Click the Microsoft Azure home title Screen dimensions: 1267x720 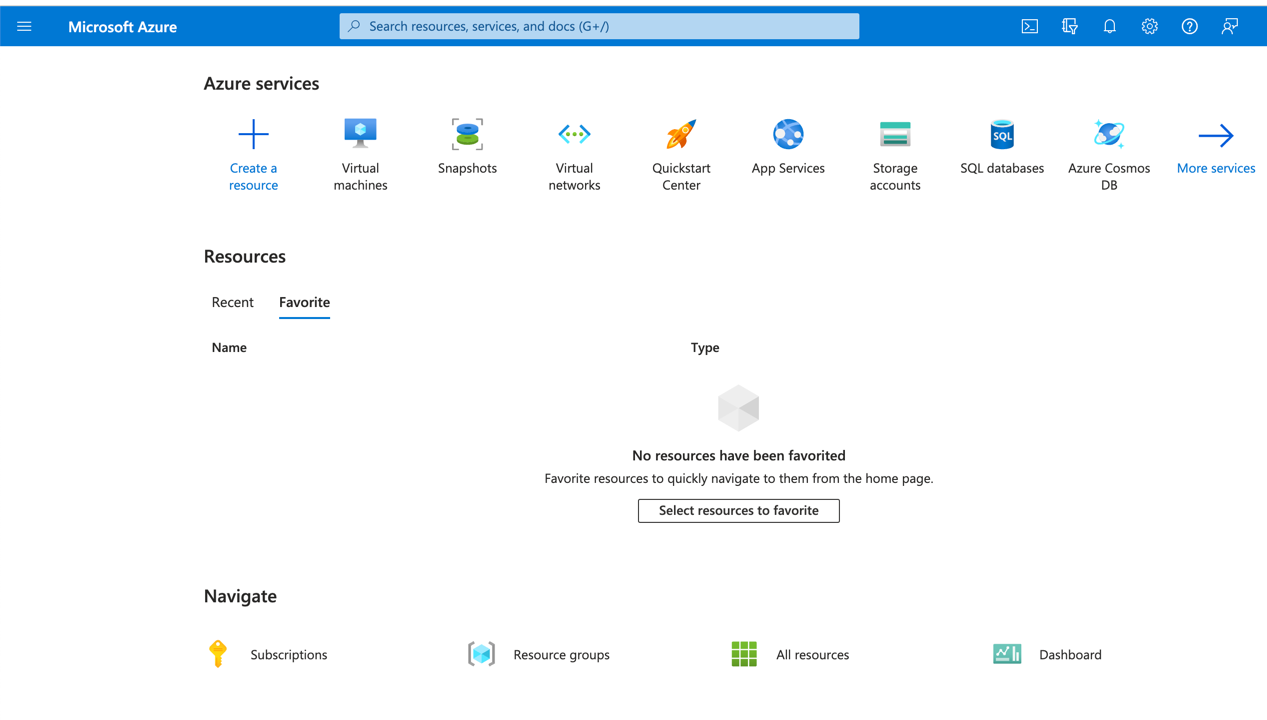click(122, 27)
